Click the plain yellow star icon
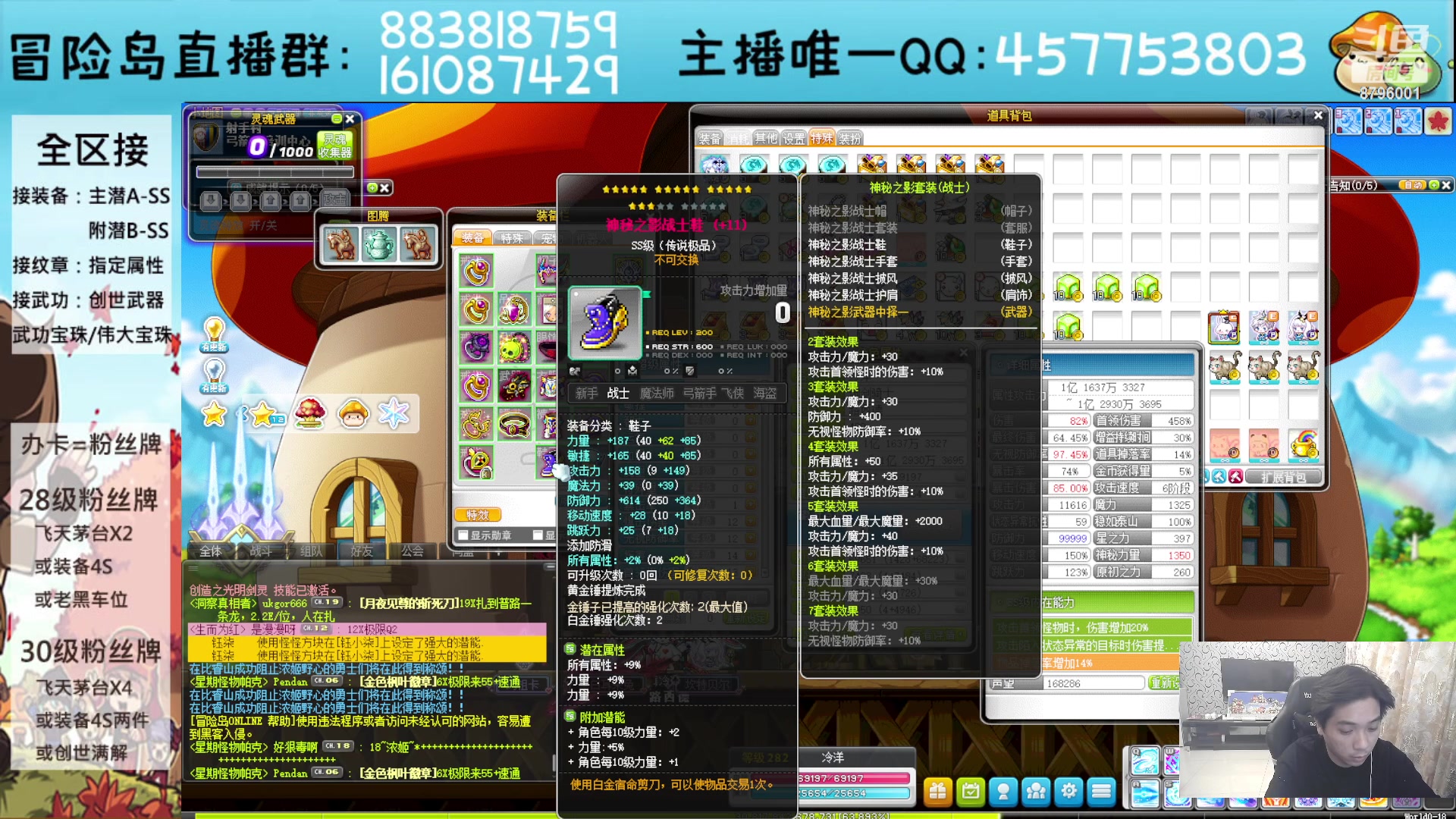Screen dimensions: 1456x819 (x=215, y=414)
